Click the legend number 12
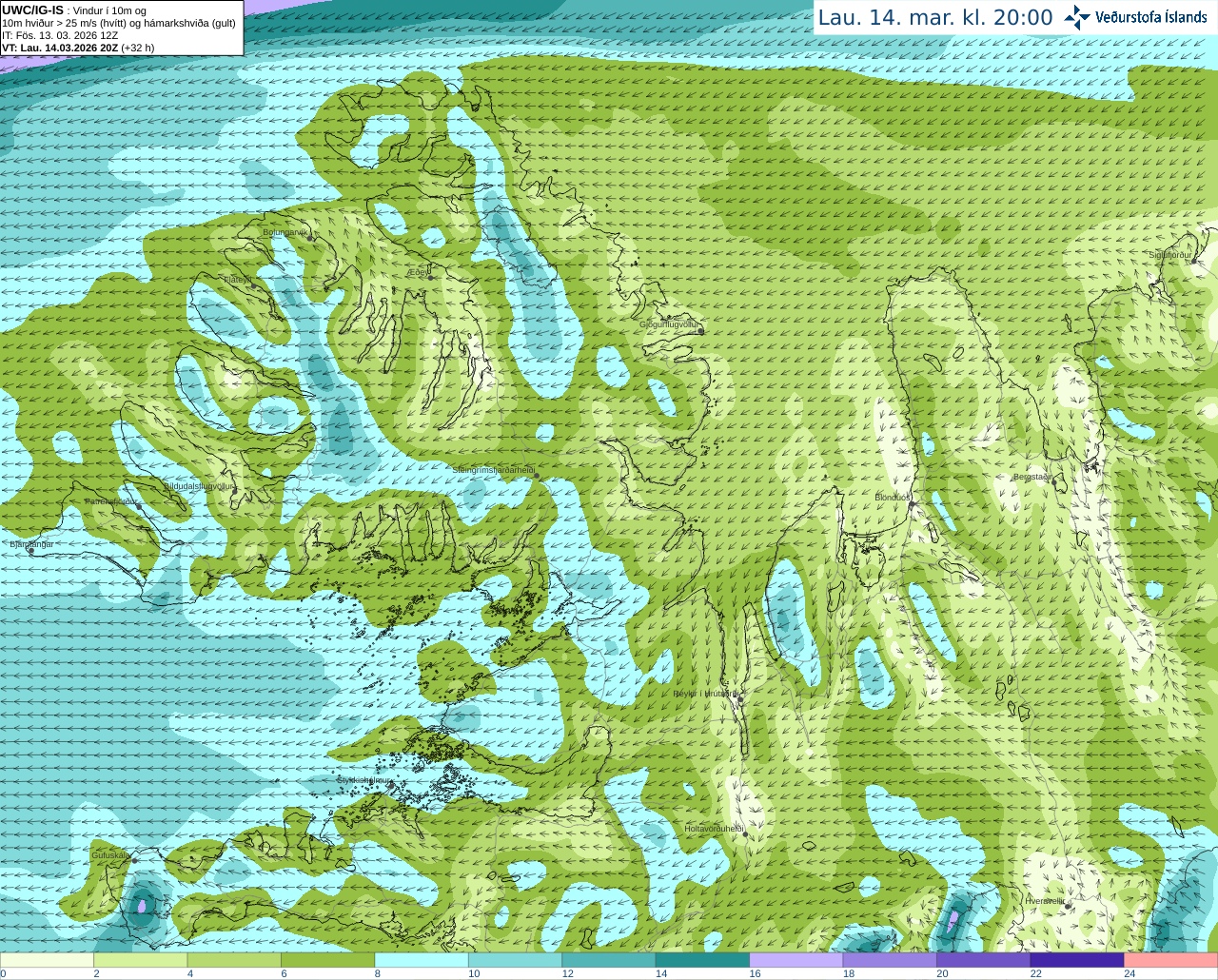The height and width of the screenshot is (980, 1218). [x=567, y=973]
